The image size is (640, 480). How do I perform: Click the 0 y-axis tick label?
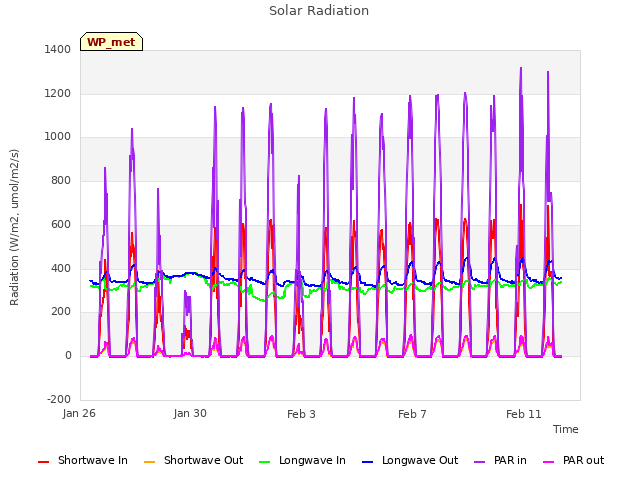68,356
